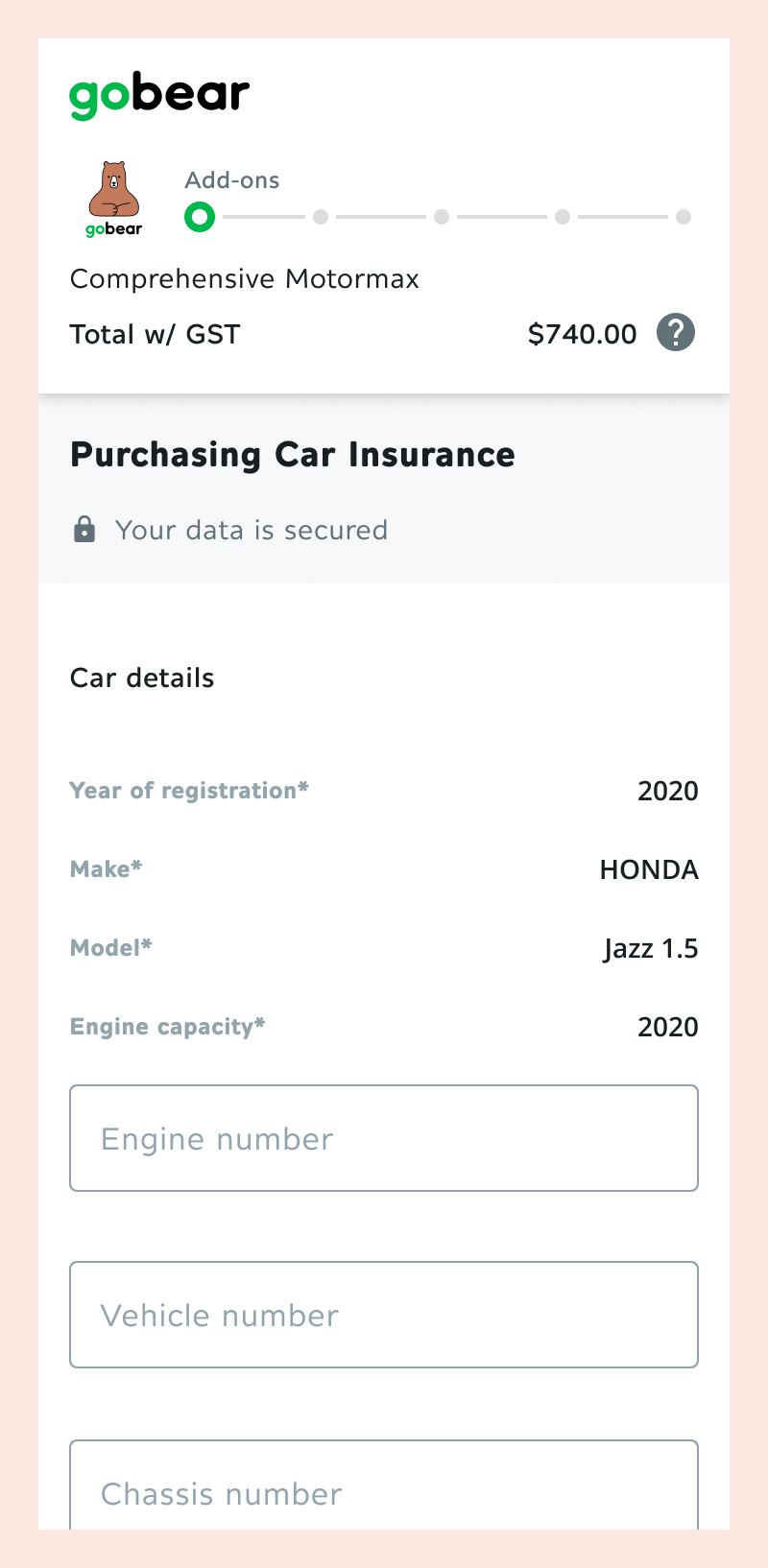The height and width of the screenshot is (1568, 768).
Task: Focus the Vehicle number input field
Action: [384, 1315]
